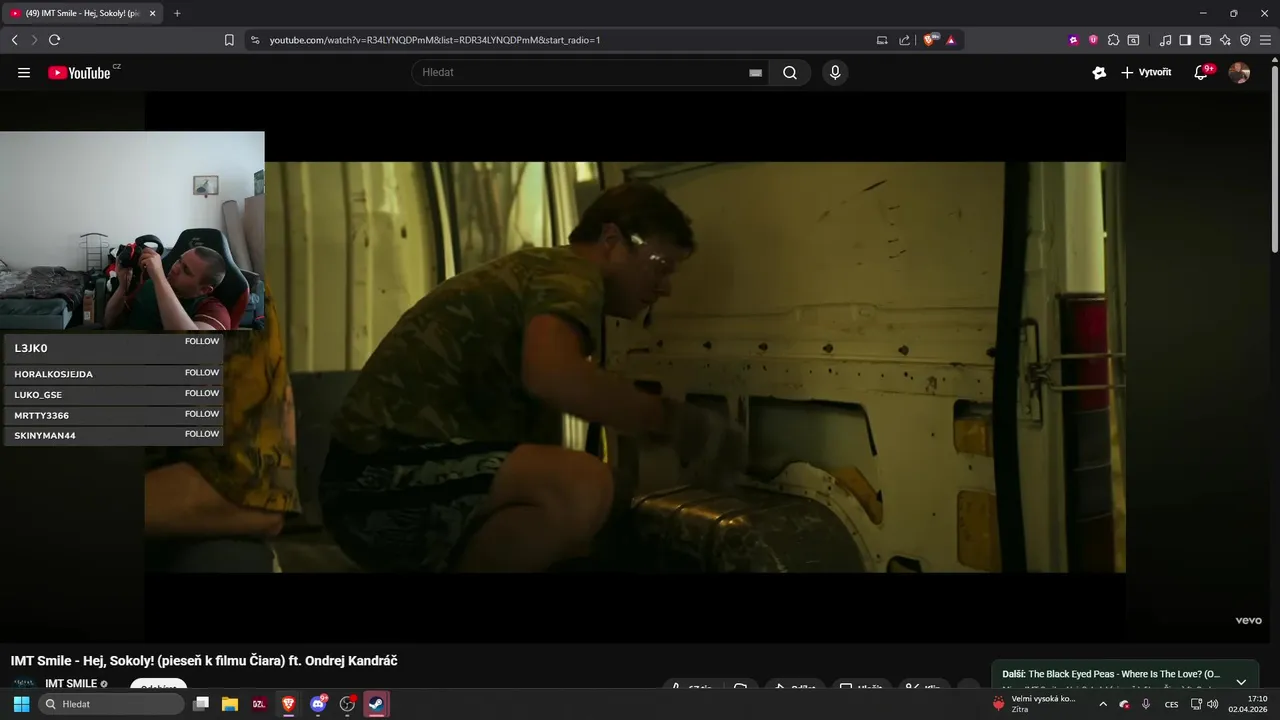Screen dimensions: 1280x720
Task: Follow SKINYMAN44 in the overlay list
Action: click(x=202, y=434)
